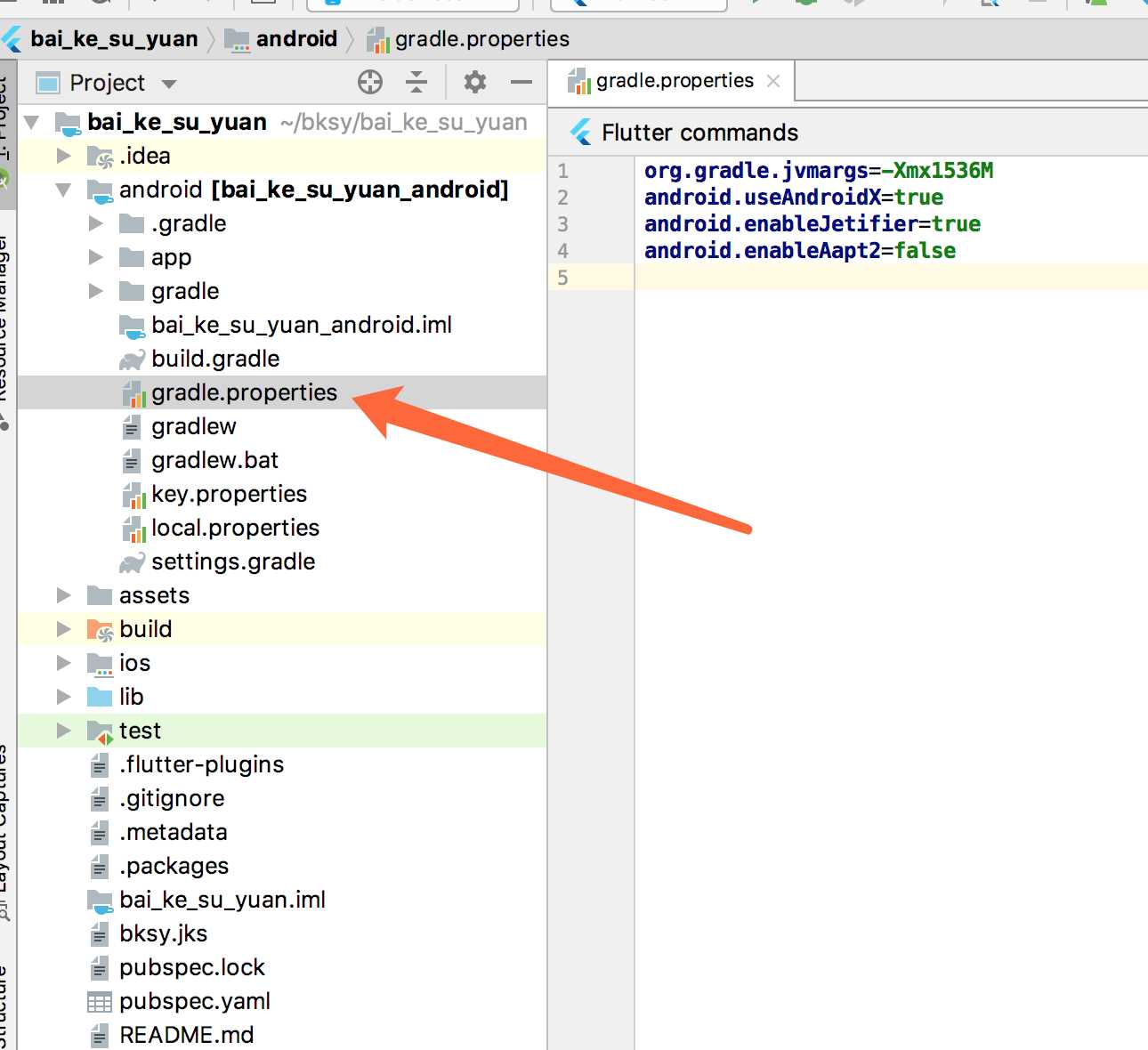Click the key.properties file icon
1148x1050 pixels.
[133, 495]
